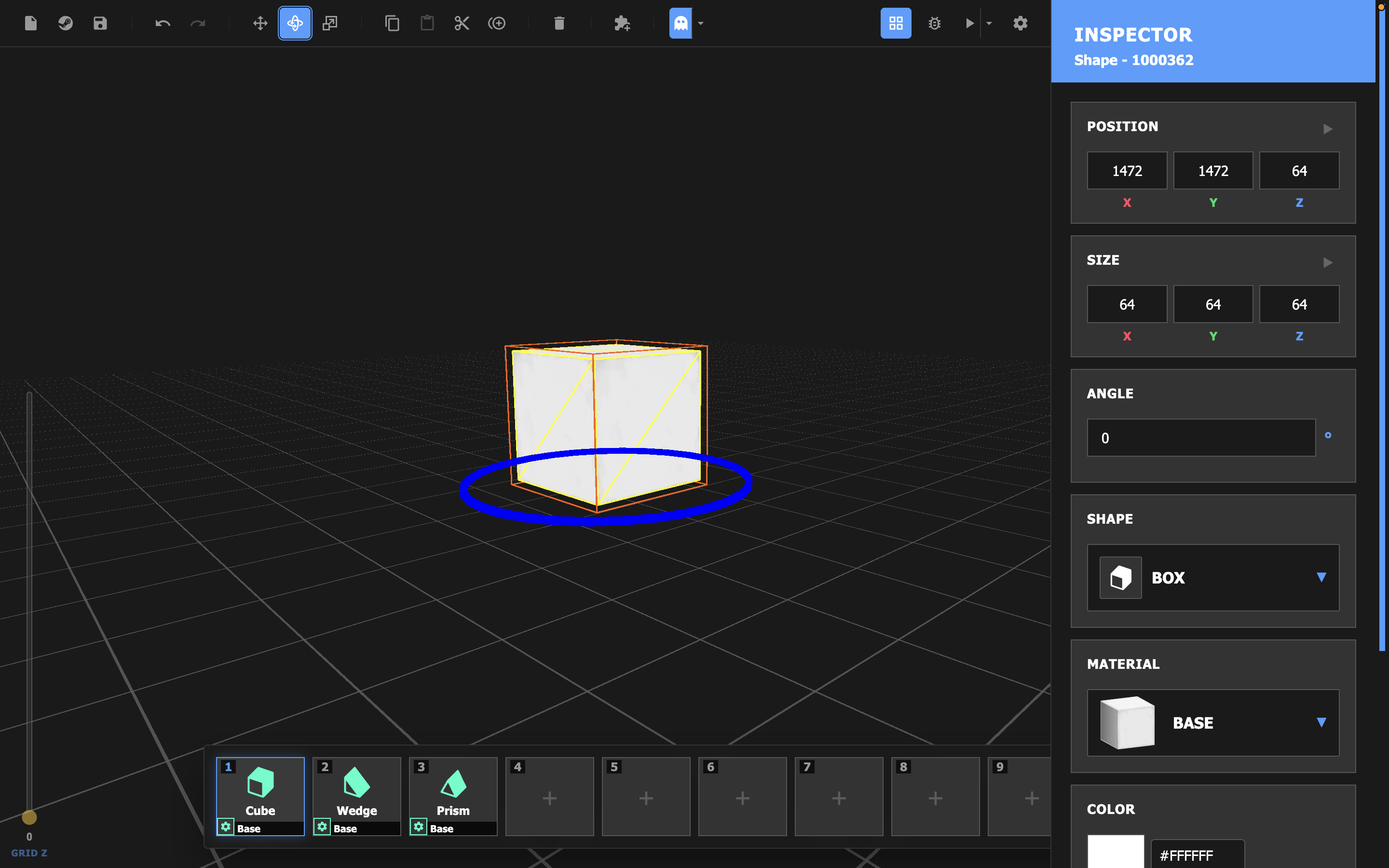The width and height of the screenshot is (1389, 868).
Task: Cut the selected shape
Action: (462, 23)
